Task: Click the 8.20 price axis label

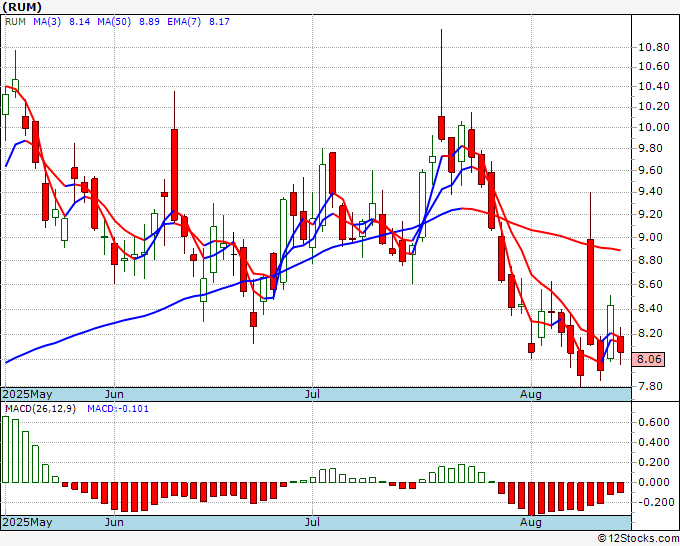Action: 650,333
